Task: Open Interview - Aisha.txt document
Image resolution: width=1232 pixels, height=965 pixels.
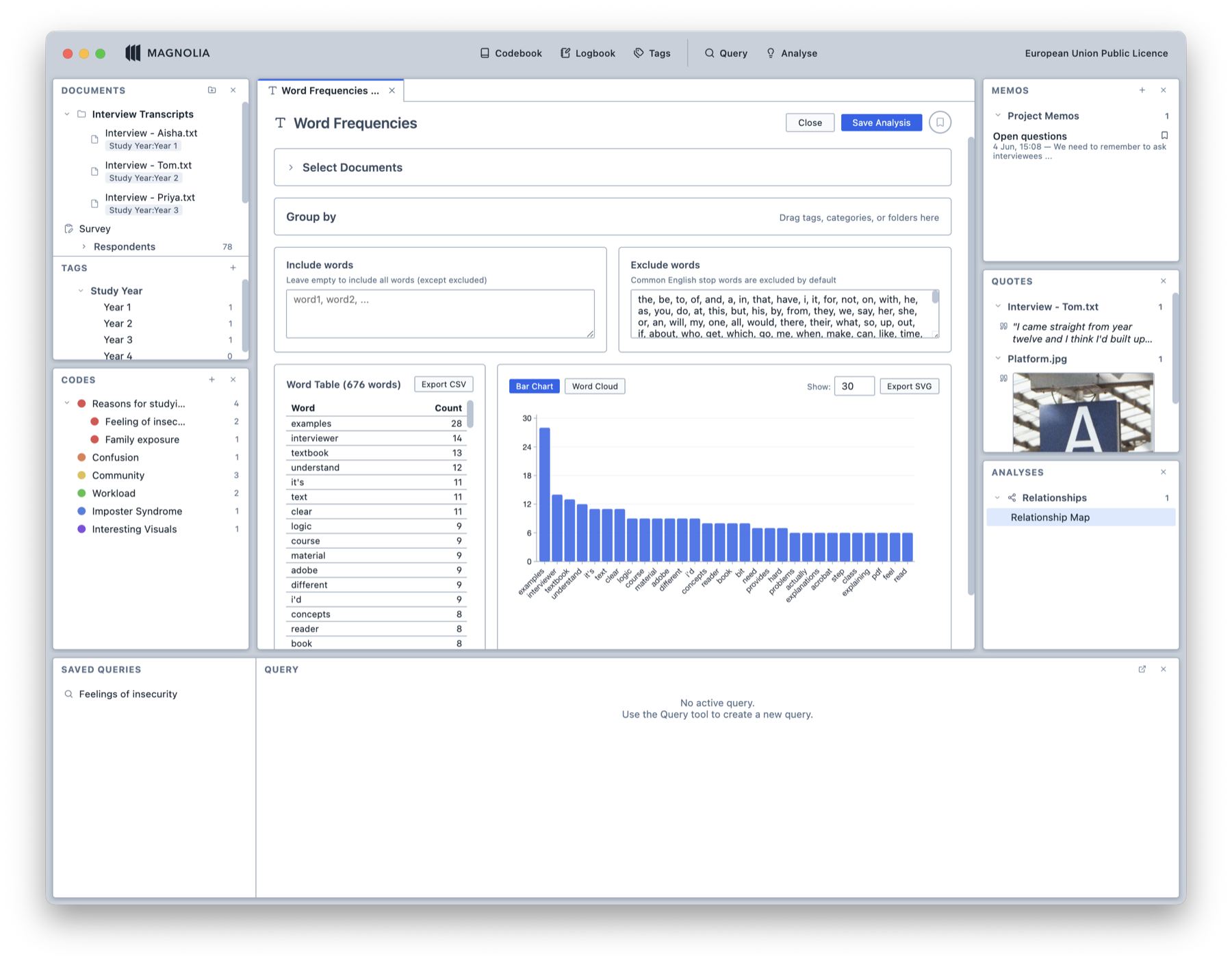Action: pyautogui.click(x=151, y=133)
